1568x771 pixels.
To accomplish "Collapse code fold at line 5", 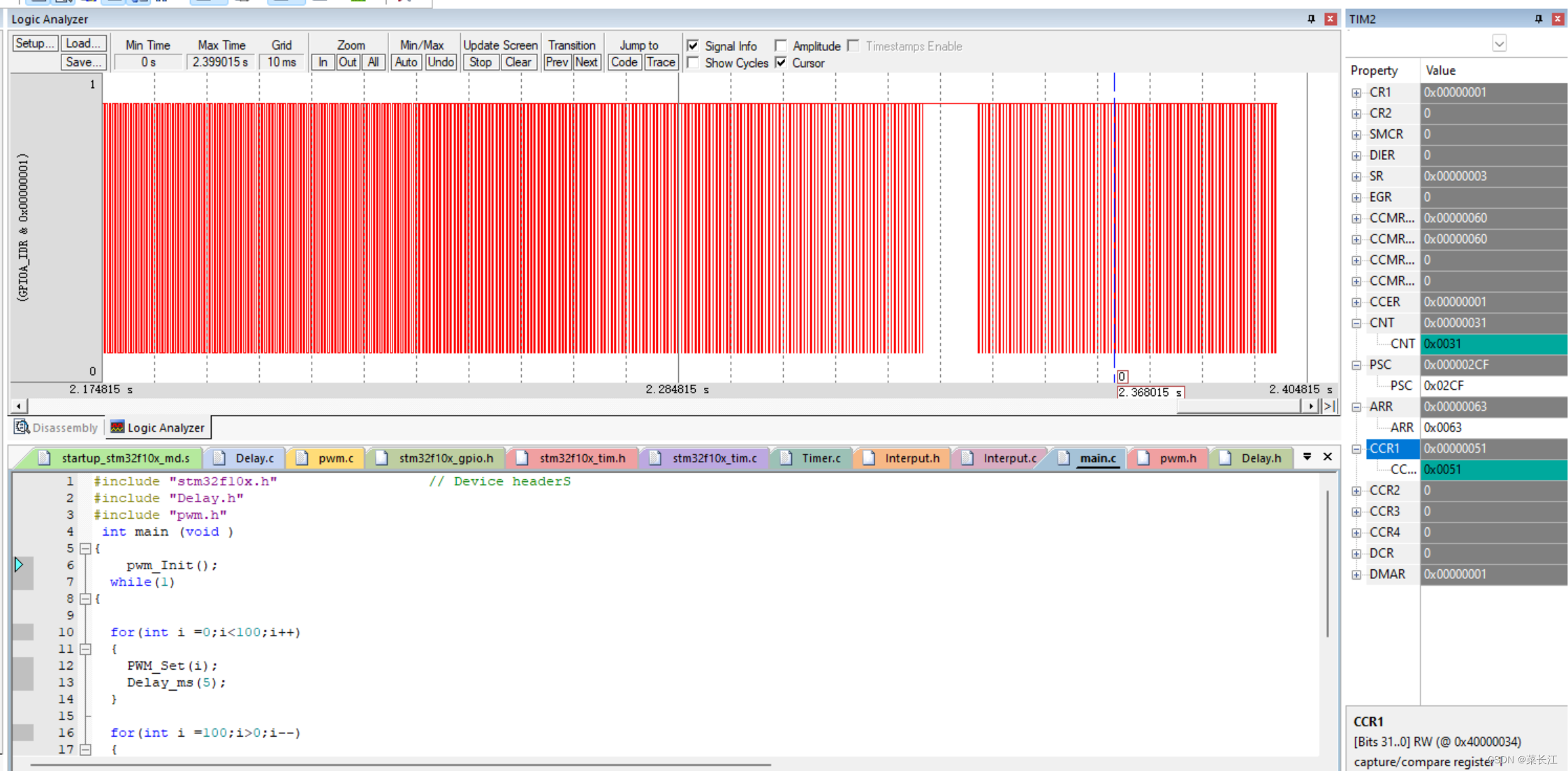I will point(85,548).
